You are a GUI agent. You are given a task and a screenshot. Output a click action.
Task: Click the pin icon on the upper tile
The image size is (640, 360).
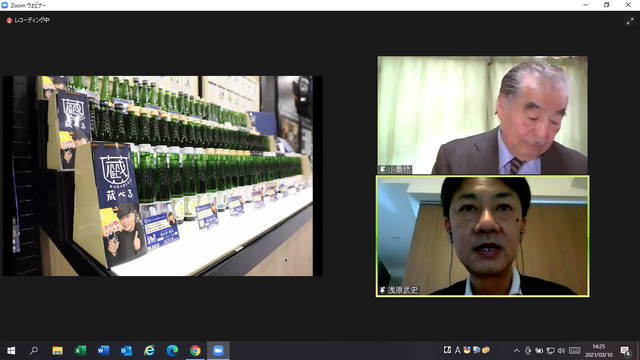382,169
